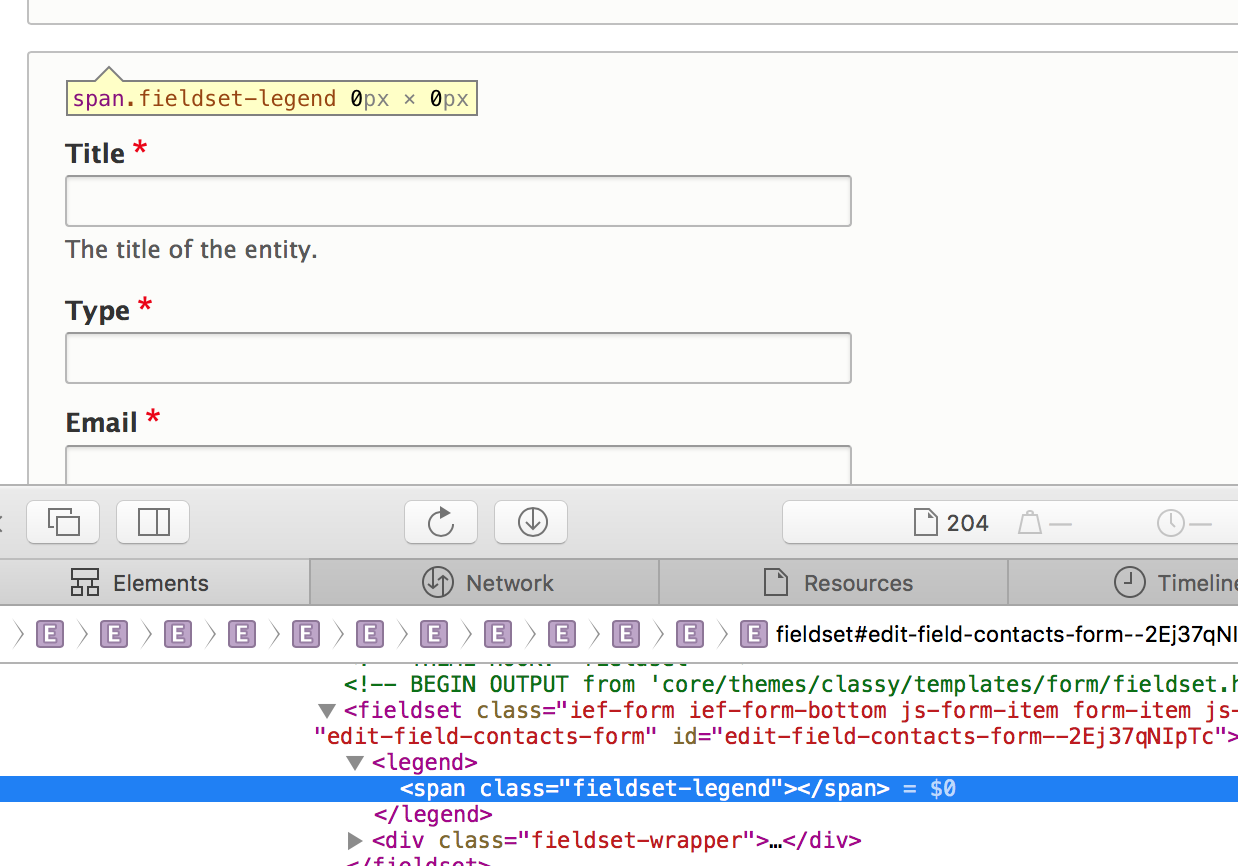
Task: Reload the page from the inspector toolbar
Action: pyautogui.click(x=440, y=522)
